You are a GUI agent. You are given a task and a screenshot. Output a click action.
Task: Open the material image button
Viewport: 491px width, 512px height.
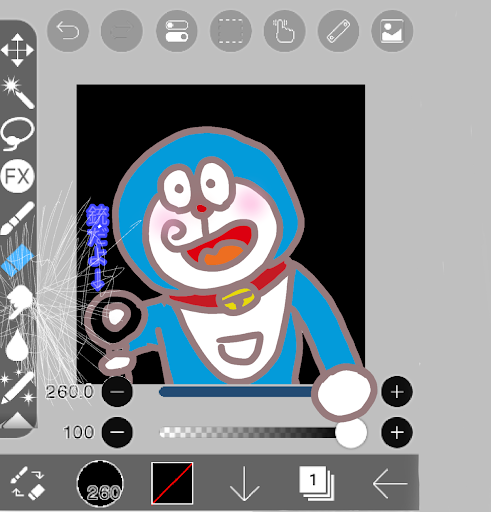tap(392, 31)
